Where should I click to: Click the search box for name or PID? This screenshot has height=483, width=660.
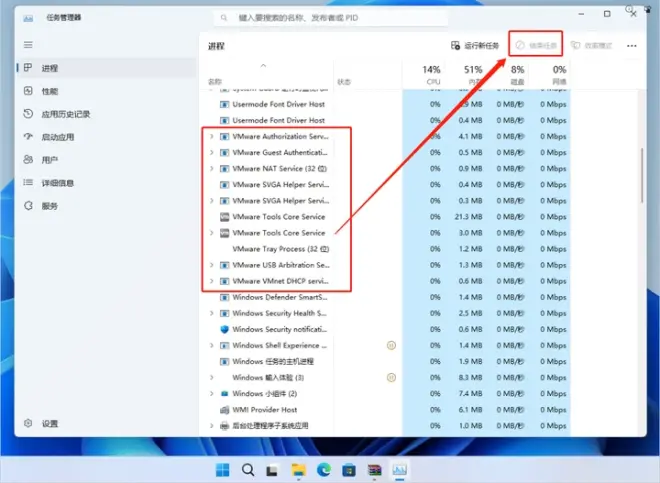point(330,18)
